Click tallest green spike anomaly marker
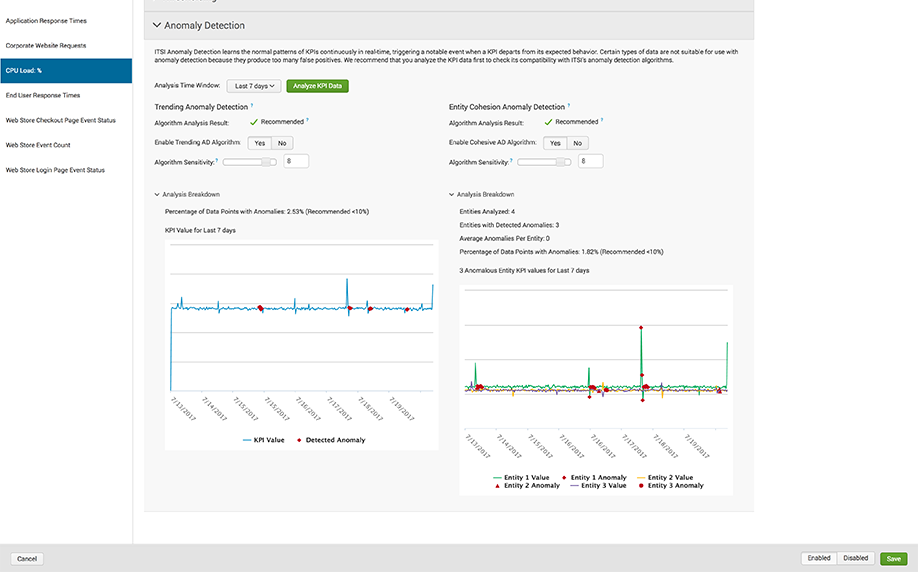This screenshot has width=918, height=572. [641, 328]
